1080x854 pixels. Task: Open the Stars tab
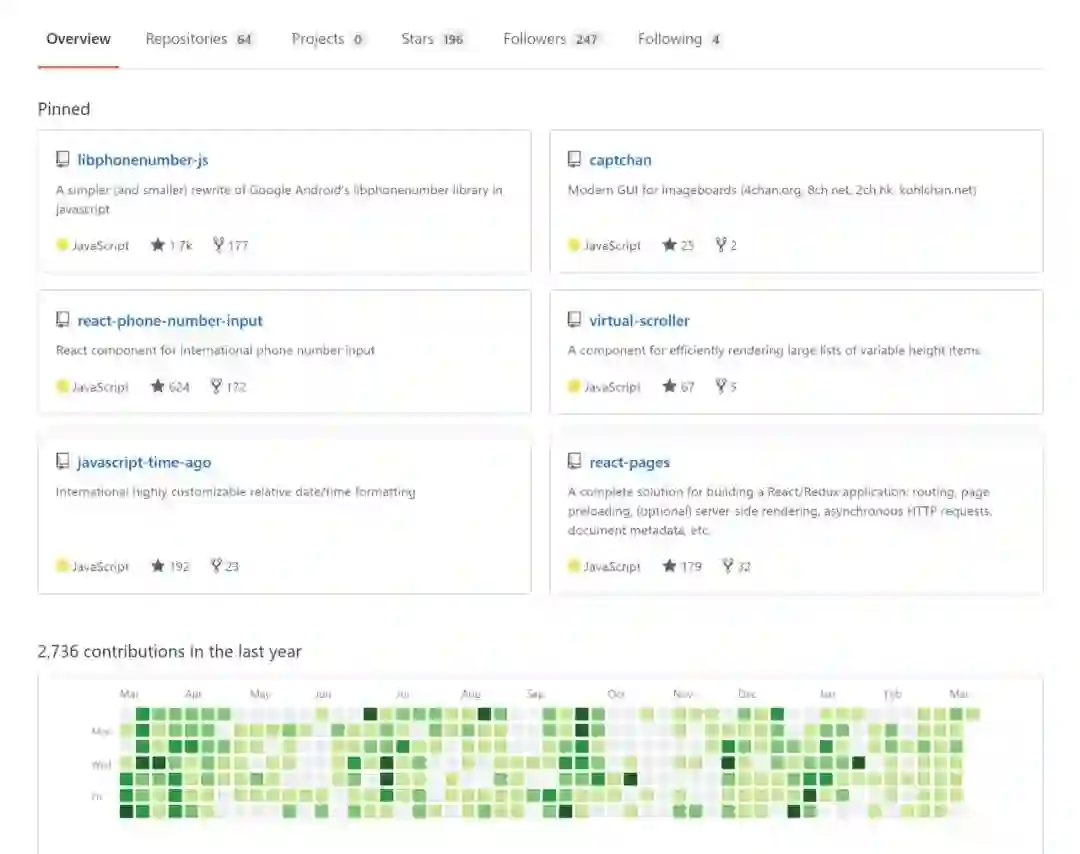tap(432, 39)
